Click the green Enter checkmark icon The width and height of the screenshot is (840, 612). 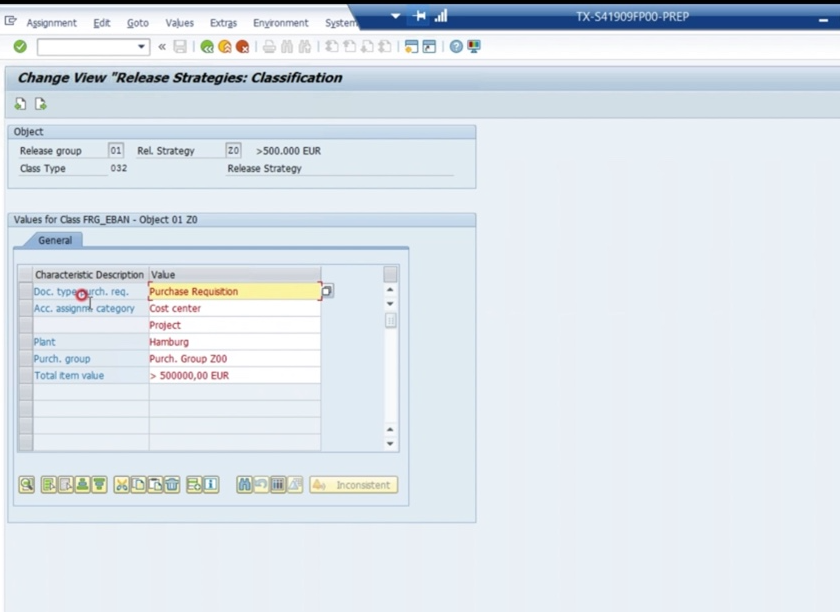tap(20, 47)
